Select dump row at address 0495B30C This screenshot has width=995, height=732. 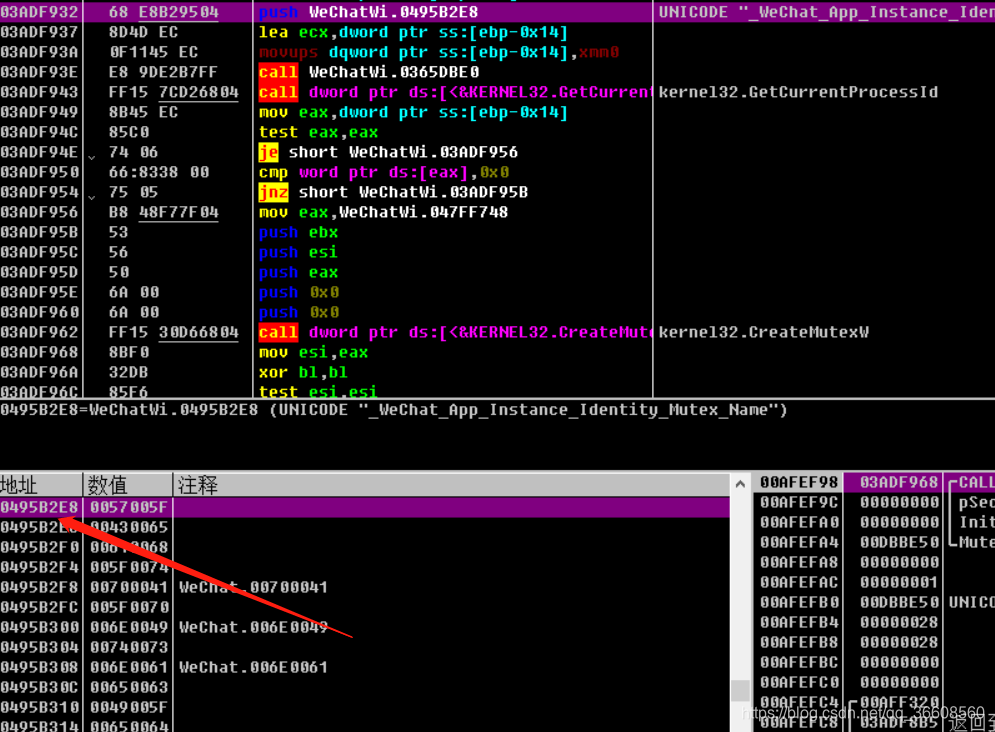[x=365, y=687]
